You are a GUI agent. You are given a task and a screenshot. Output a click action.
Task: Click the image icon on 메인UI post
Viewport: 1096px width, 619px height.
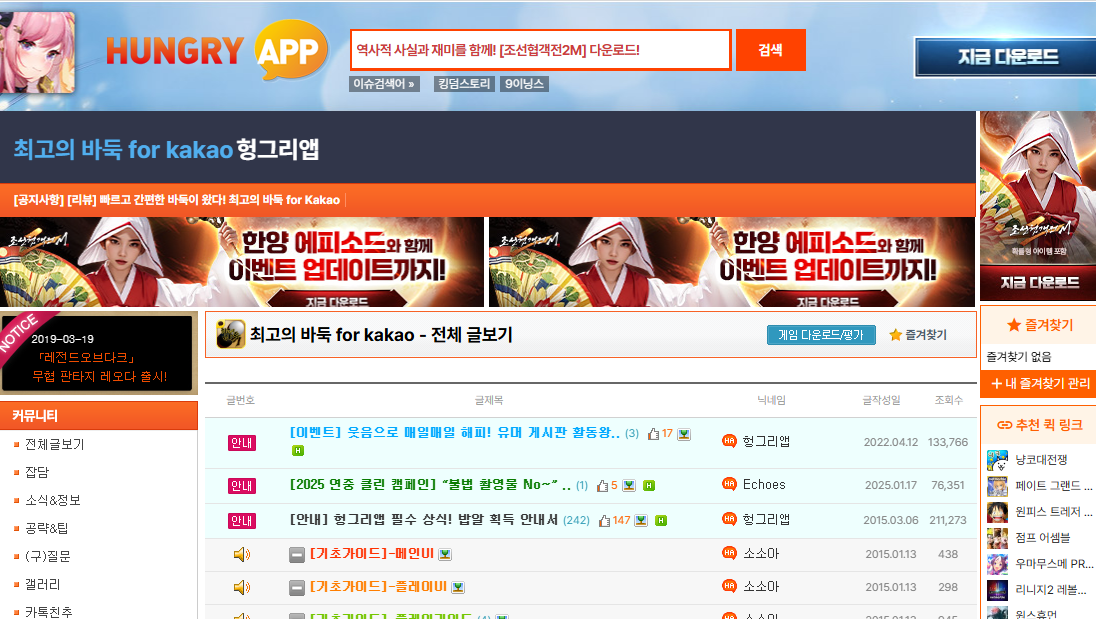click(x=445, y=555)
